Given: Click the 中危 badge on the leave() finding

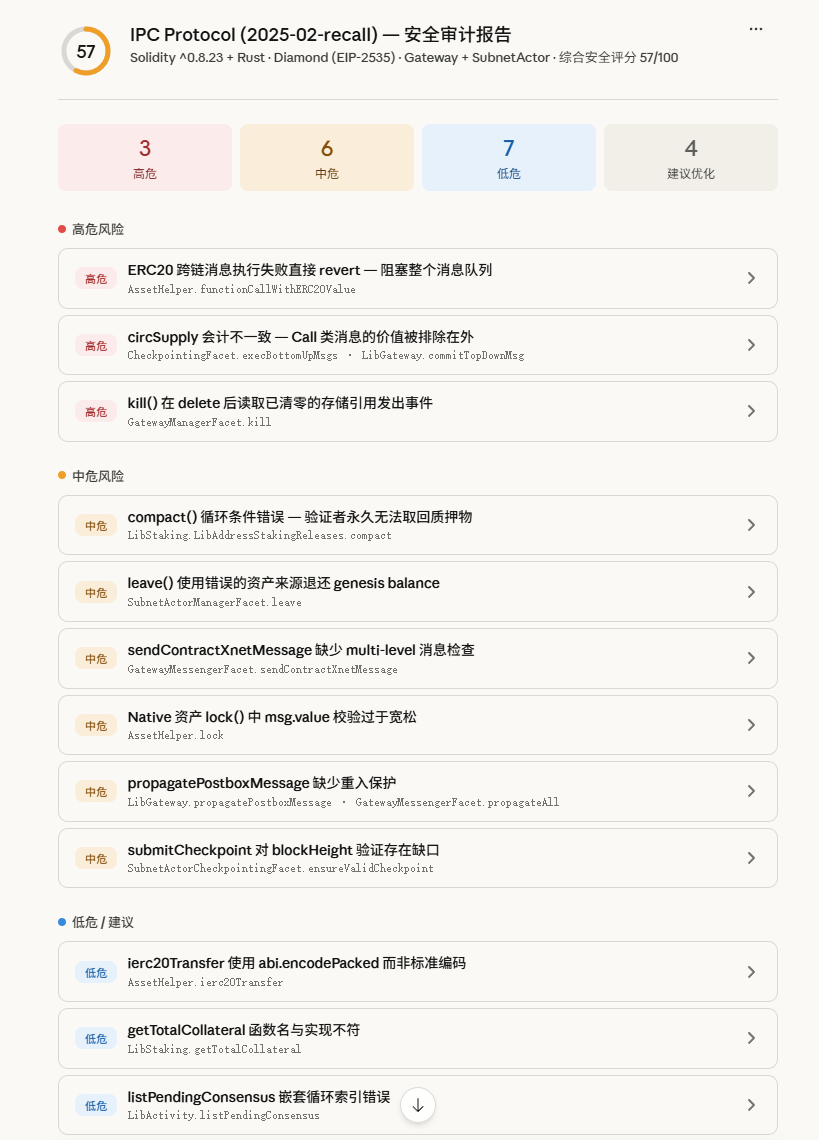Looking at the screenshot, I should click(x=96, y=592).
